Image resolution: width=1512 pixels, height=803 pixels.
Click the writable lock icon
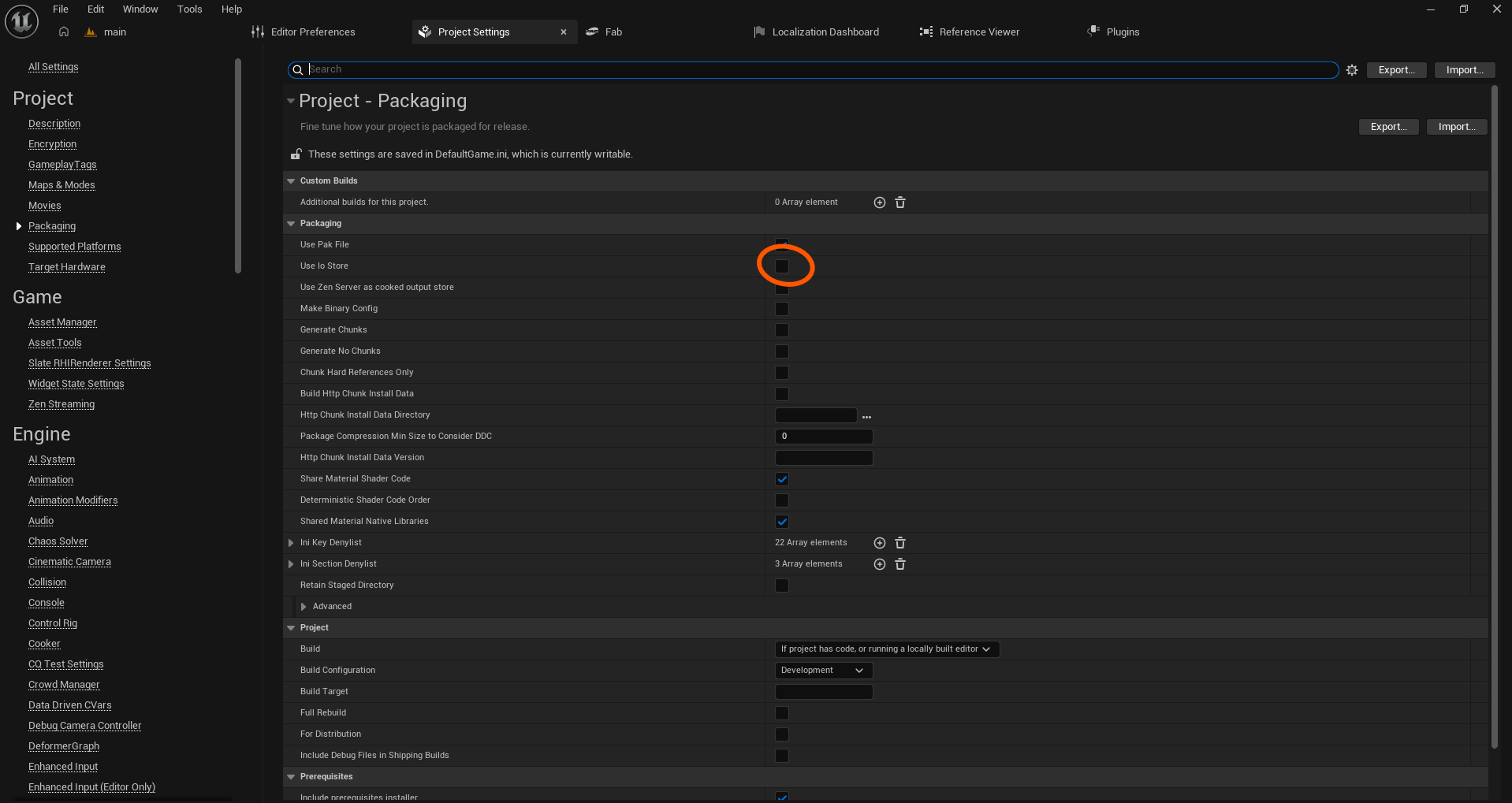coord(296,154)
